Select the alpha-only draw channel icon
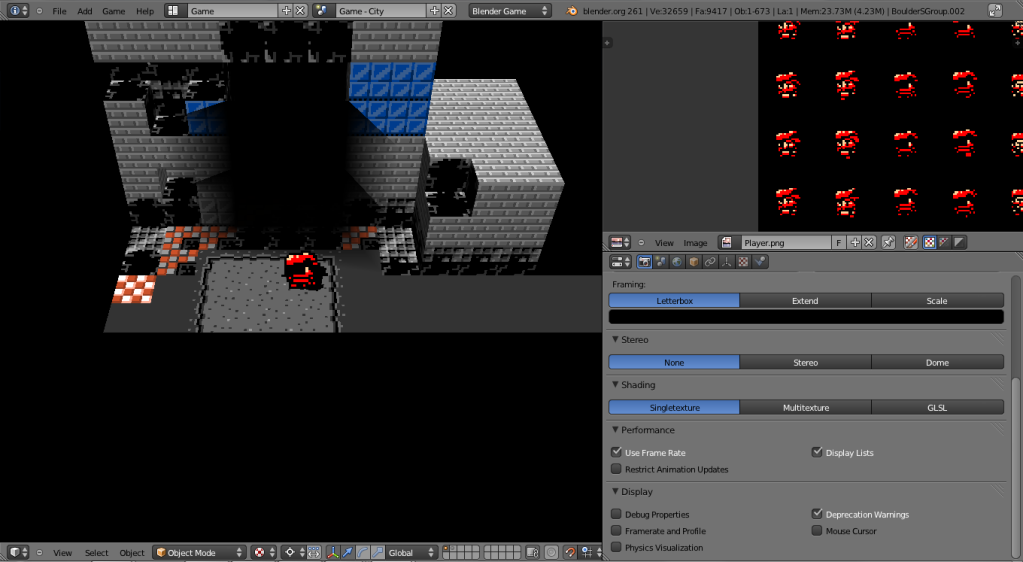The height and width of the screenshot is (562, 1023). pos(958,242)
